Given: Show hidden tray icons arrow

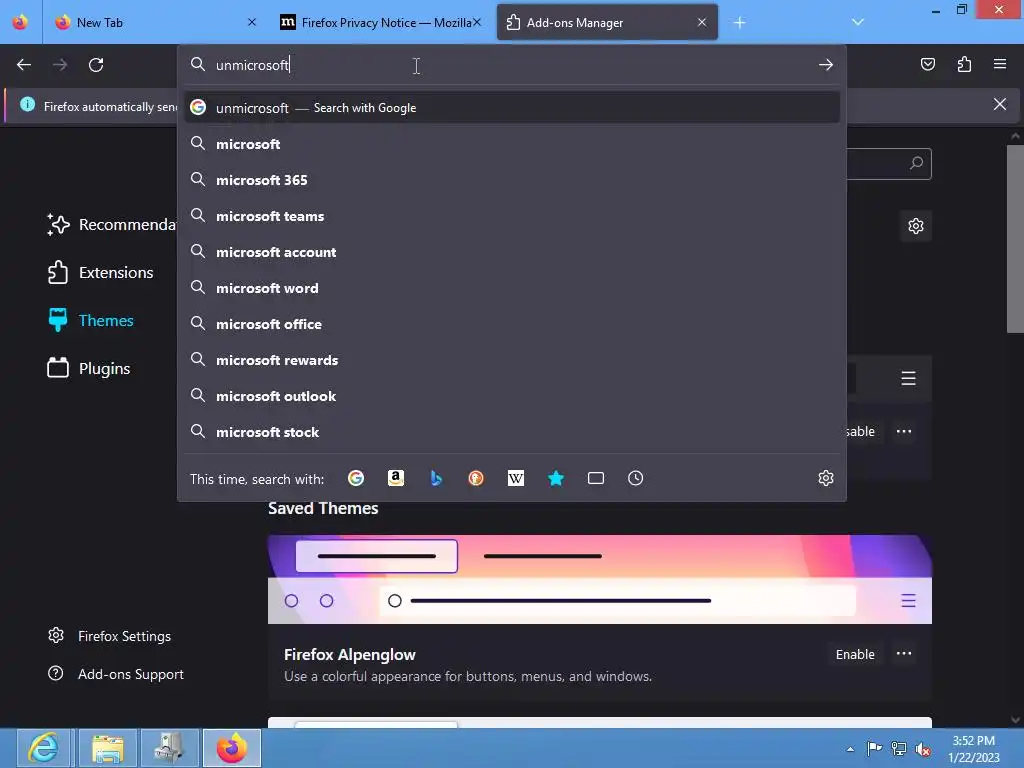Looking at the screenshot, I should click(x=850, y=749).
